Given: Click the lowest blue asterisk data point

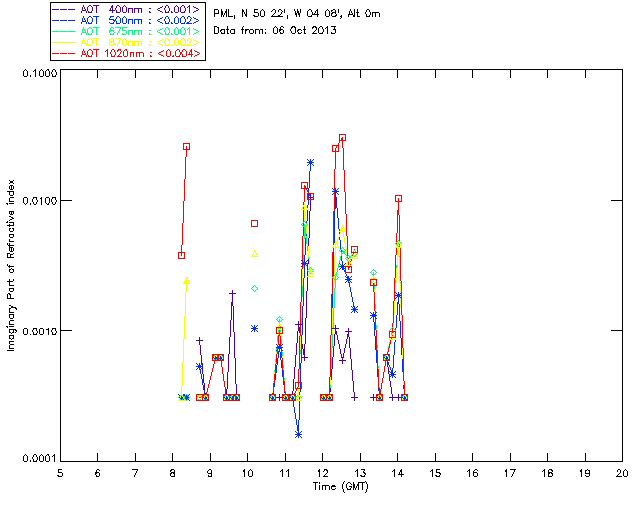Looking at the screenshot, I should click(298, 434).
